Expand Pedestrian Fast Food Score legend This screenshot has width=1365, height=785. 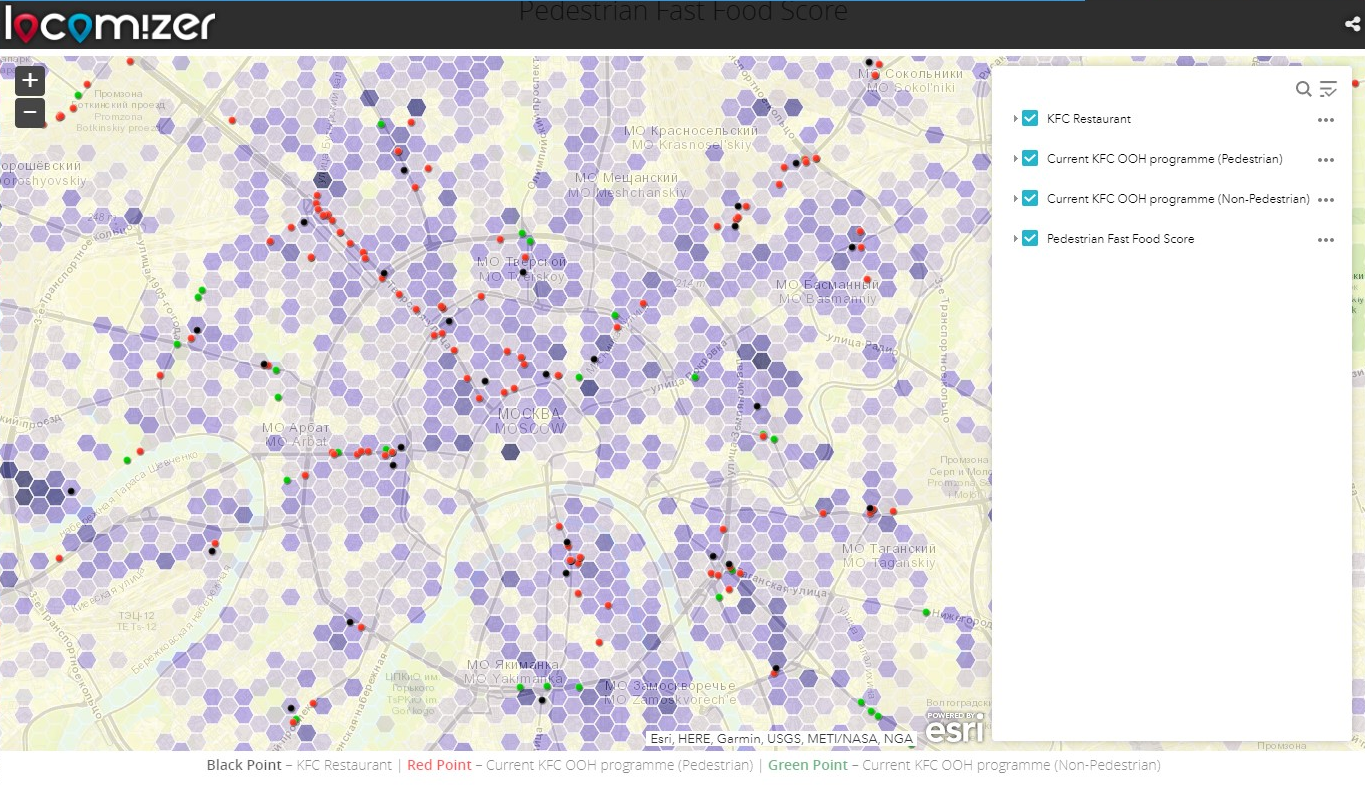click(1015, 238)
